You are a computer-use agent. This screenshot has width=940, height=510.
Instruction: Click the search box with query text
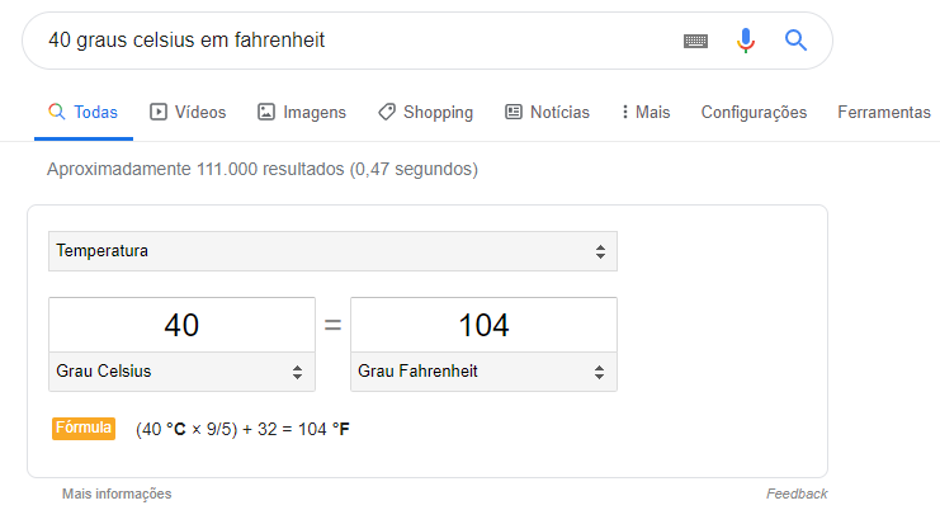pos(350,41)
